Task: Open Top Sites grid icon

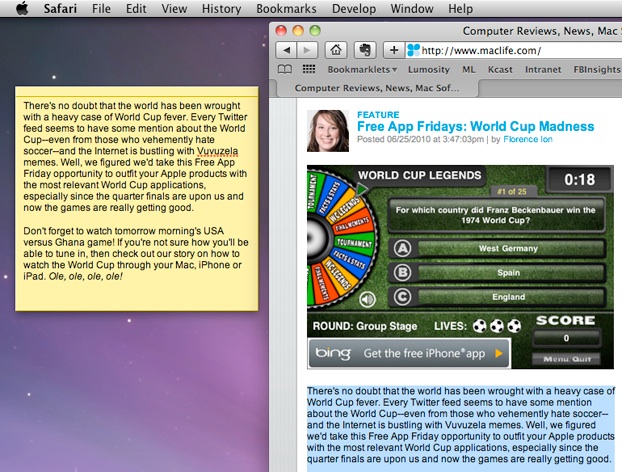Action: pos(309,69)
